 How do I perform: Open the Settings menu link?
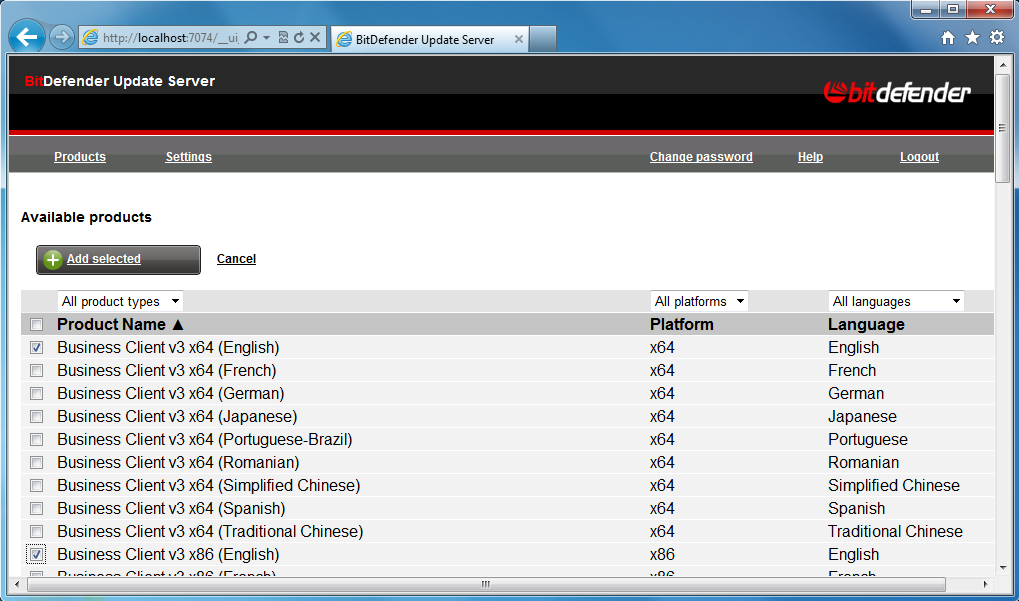[x=188, y=157]
